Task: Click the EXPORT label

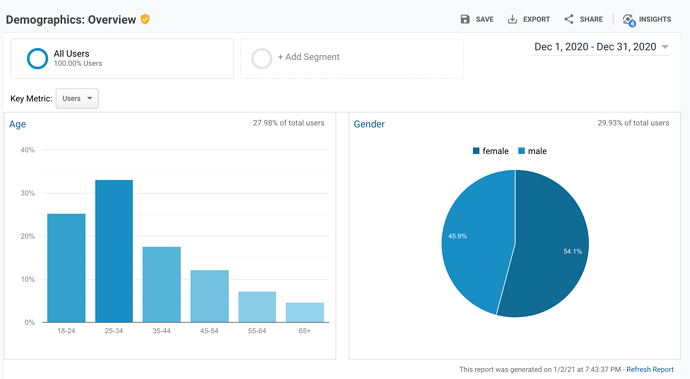Action: point(536,19)
